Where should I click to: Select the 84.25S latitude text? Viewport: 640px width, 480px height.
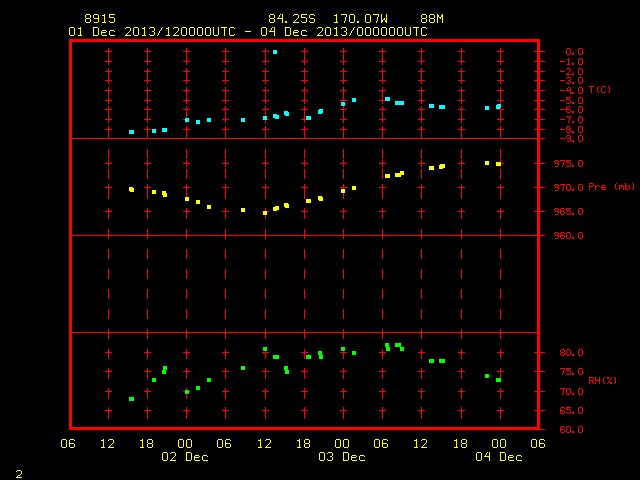(292, 19)
